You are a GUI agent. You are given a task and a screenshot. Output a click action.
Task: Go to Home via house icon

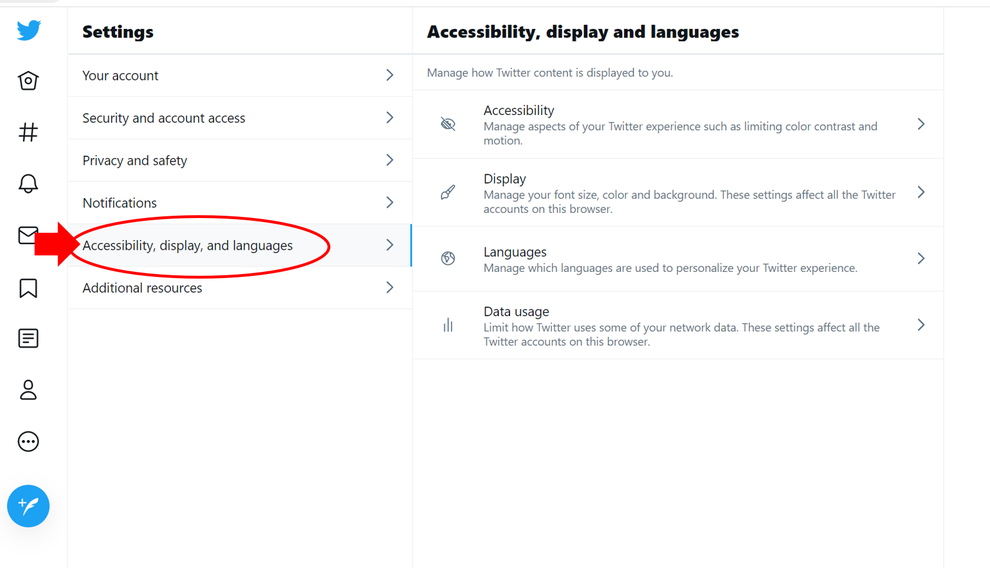(28, 81)
